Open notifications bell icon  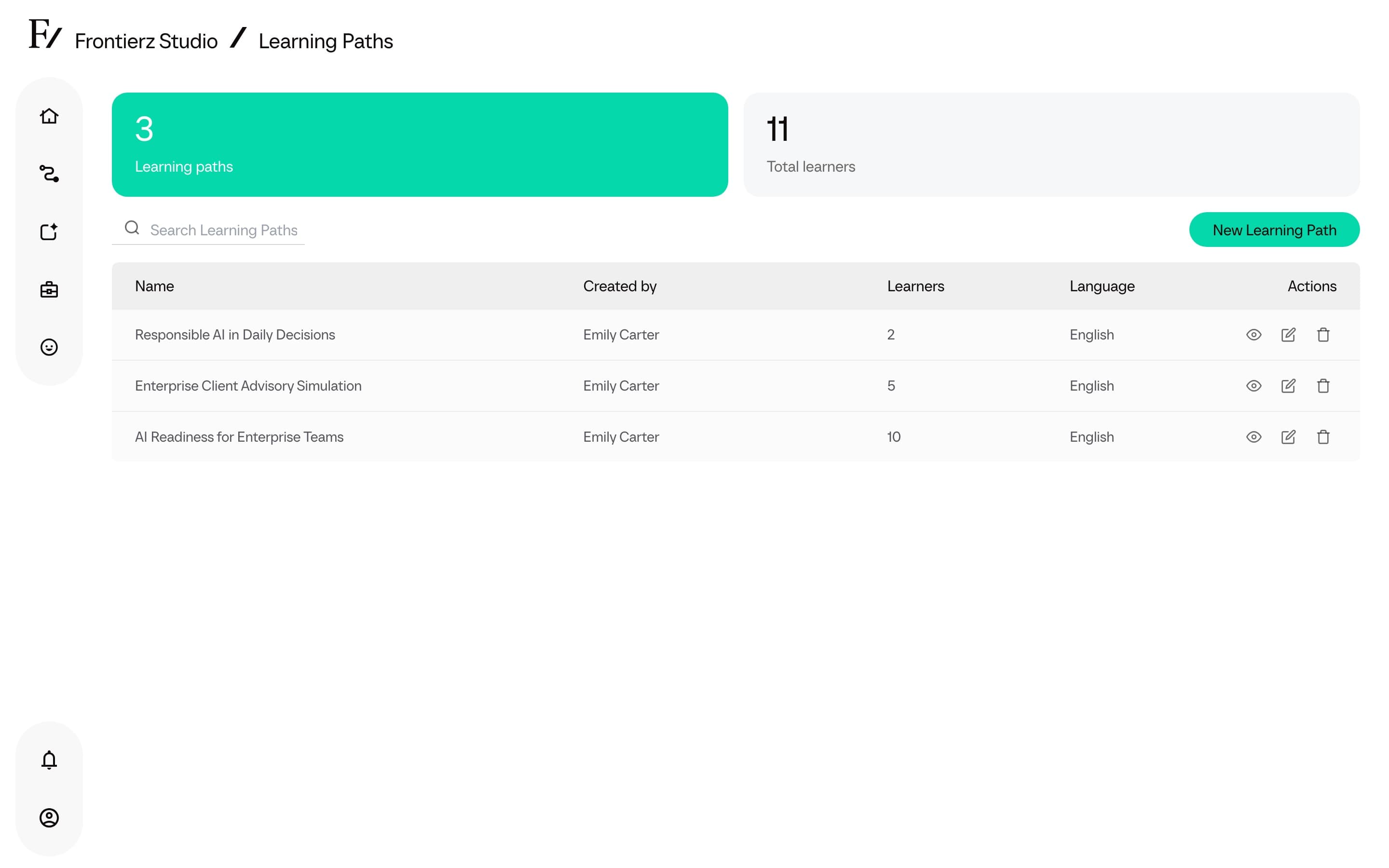[49, 759]
